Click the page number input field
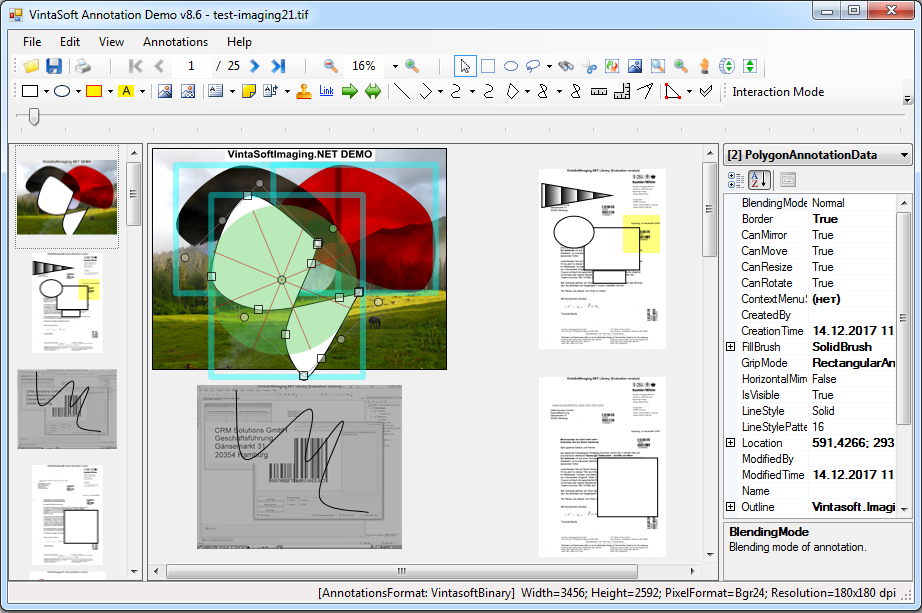The height and width of the screenshot is (613, 922). tap(191, 66)
